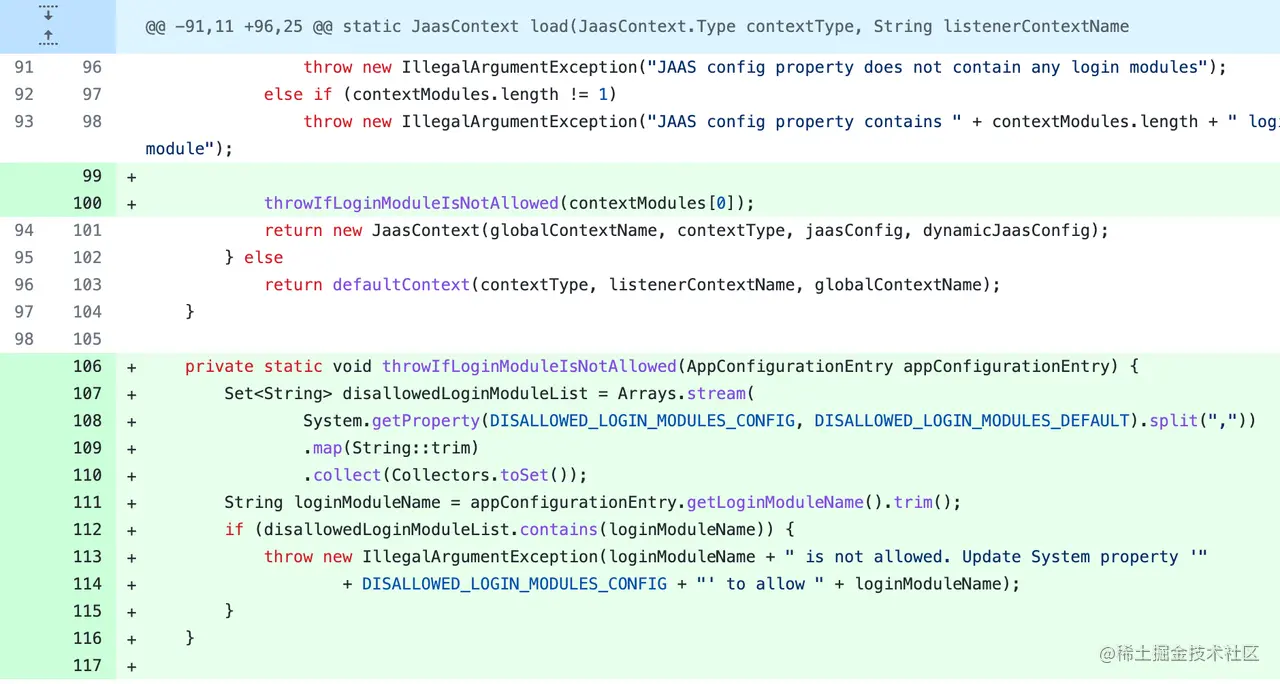
Task: Click 'Set<String> disallowedLoginModuleList = Arrays.stream(' line
Action: (490, 393)
